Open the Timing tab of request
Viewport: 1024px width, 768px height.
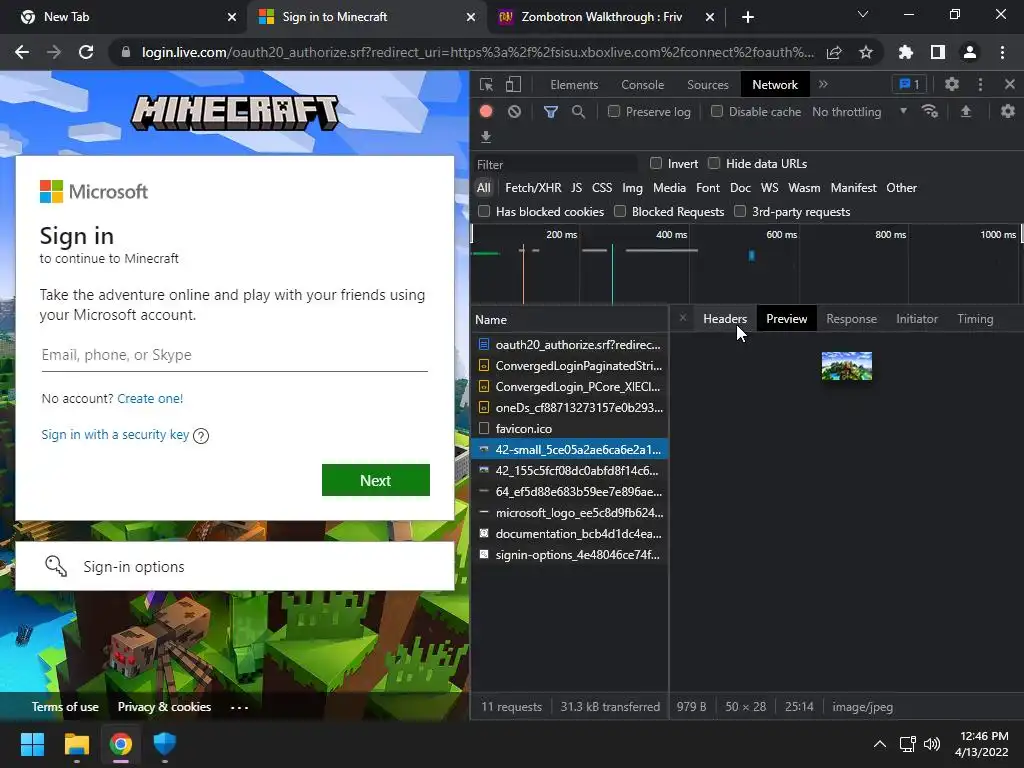(975, 319)
